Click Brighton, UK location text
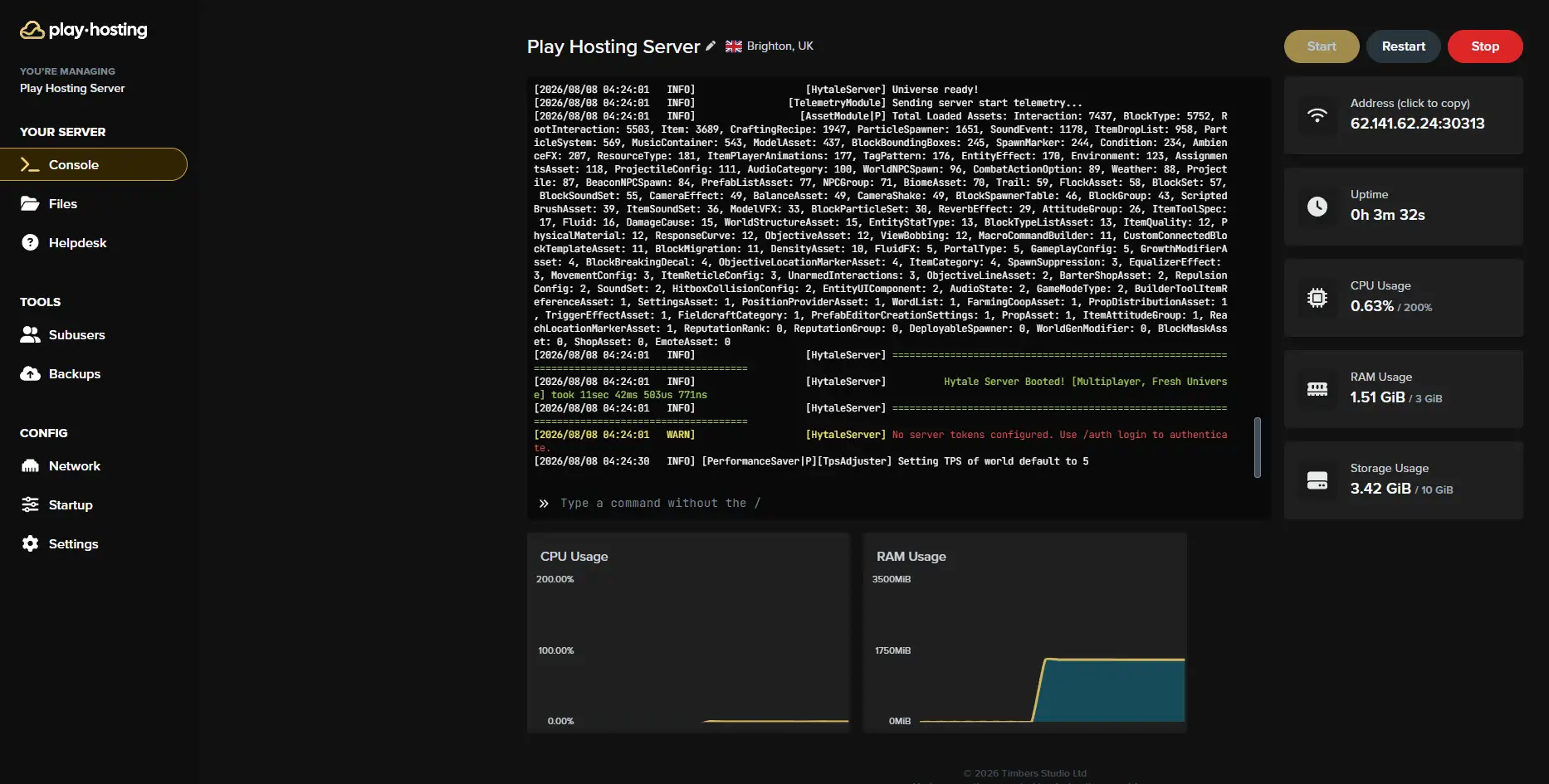The image size is (1549, 784). point(779,46)
